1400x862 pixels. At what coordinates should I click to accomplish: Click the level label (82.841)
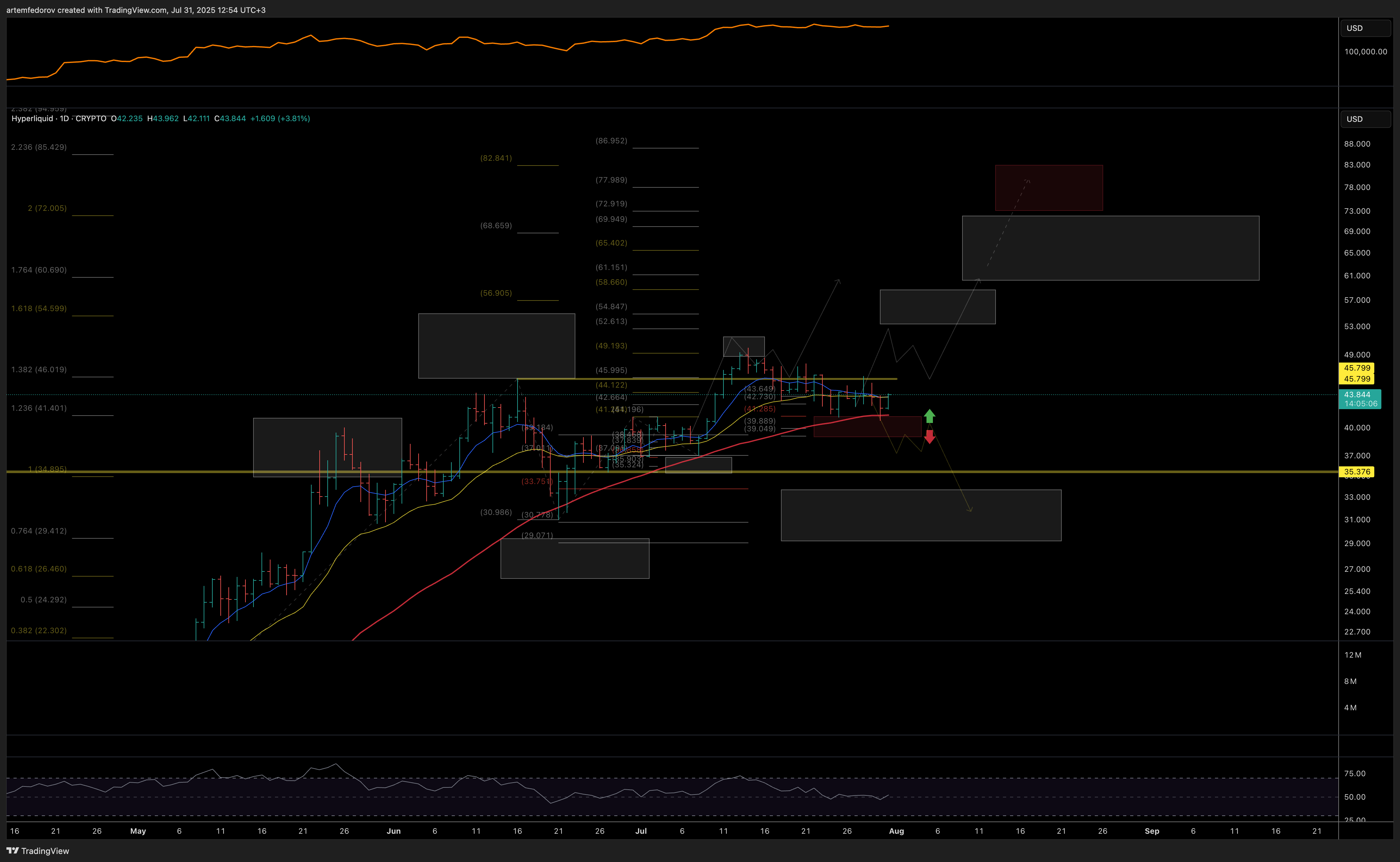pos(496,158)
